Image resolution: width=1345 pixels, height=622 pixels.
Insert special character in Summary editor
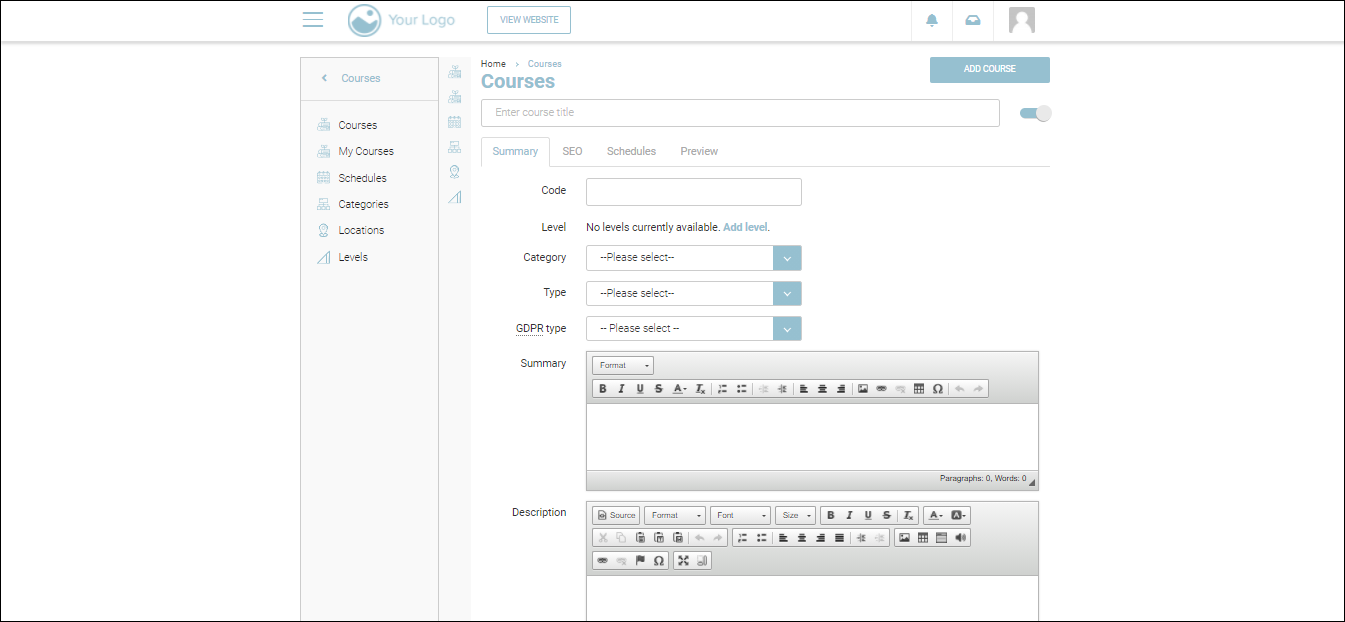(x=938, y=389)
